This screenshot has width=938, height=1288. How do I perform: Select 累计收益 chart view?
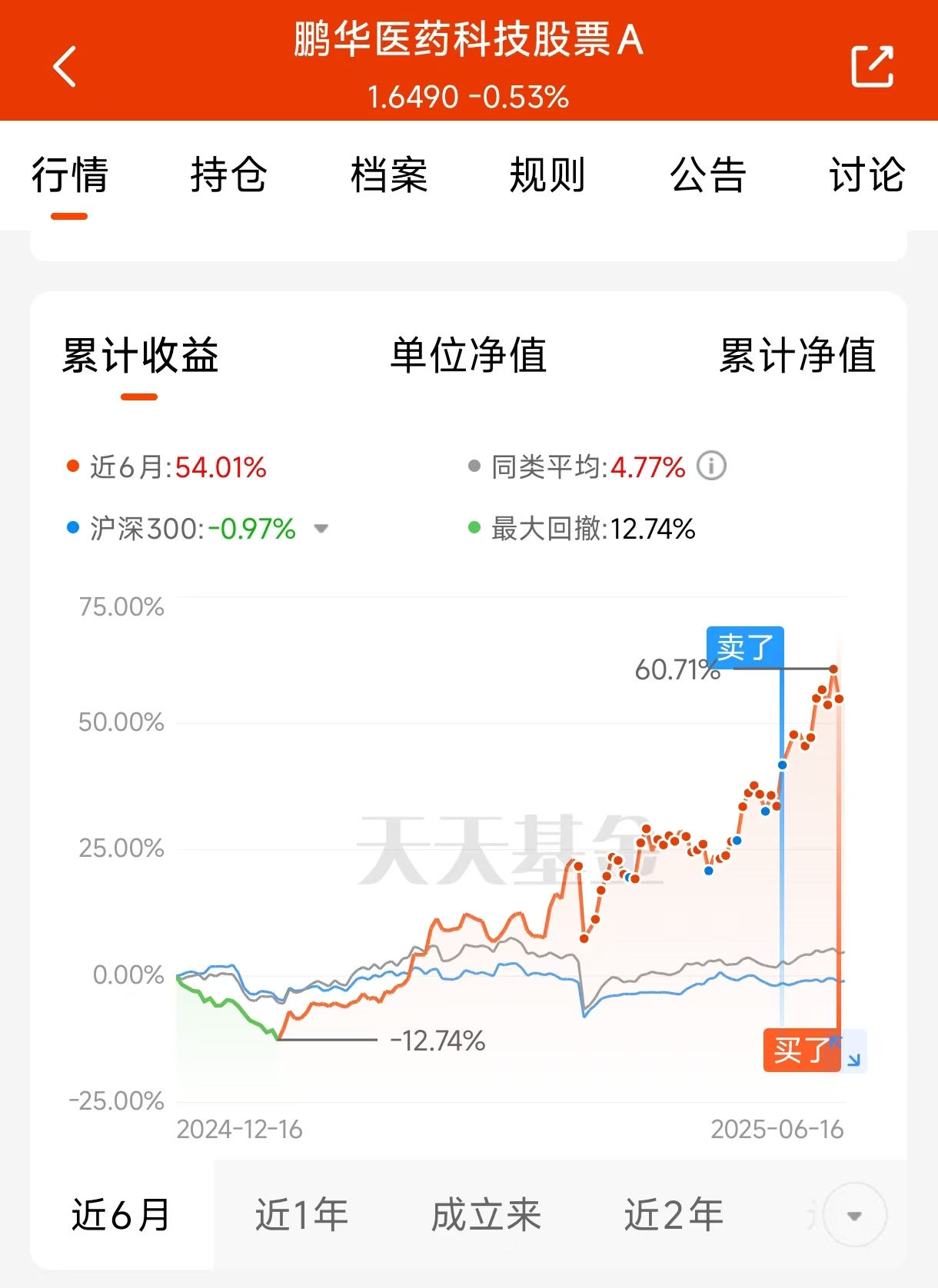coord(140,356)
